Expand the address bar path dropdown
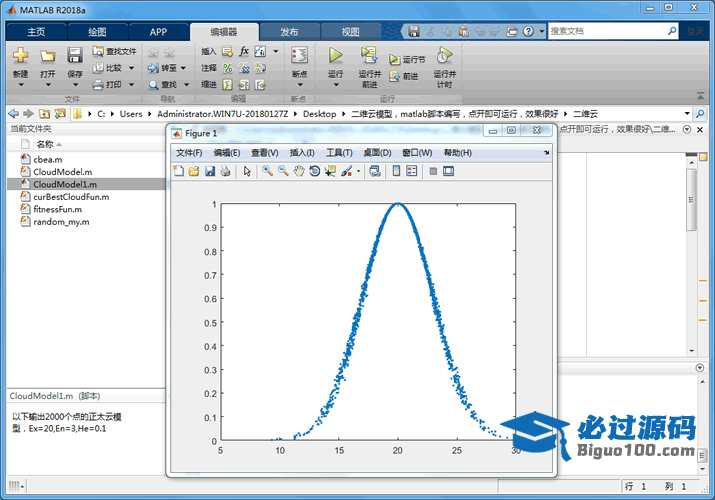This screenshot has height=500, width=715. tap(687, 113)
